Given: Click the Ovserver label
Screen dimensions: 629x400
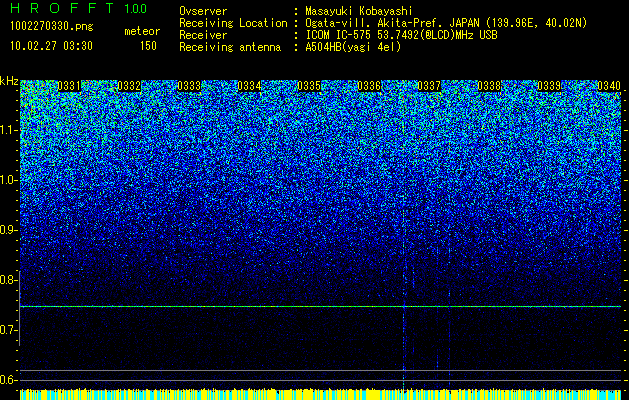Looking at the screenshot, I should click(203, 11).
